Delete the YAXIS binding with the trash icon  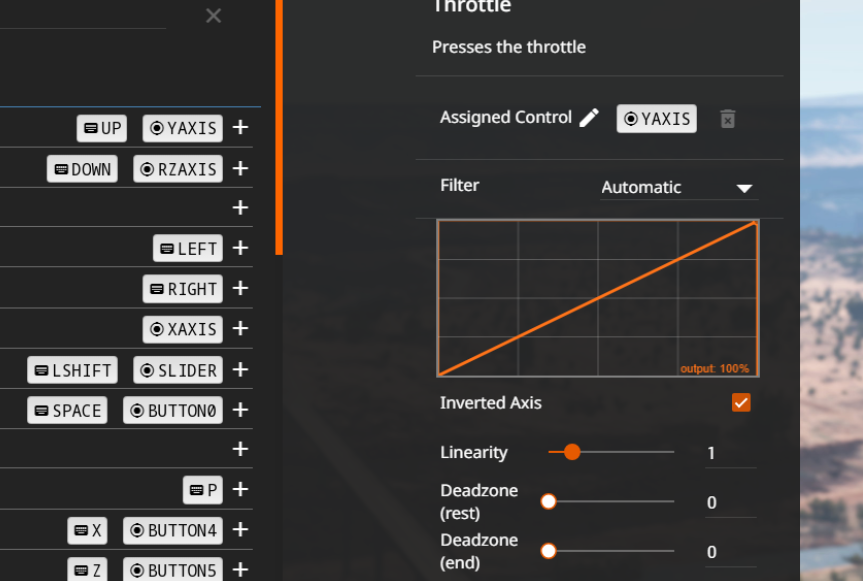(728, 119)
